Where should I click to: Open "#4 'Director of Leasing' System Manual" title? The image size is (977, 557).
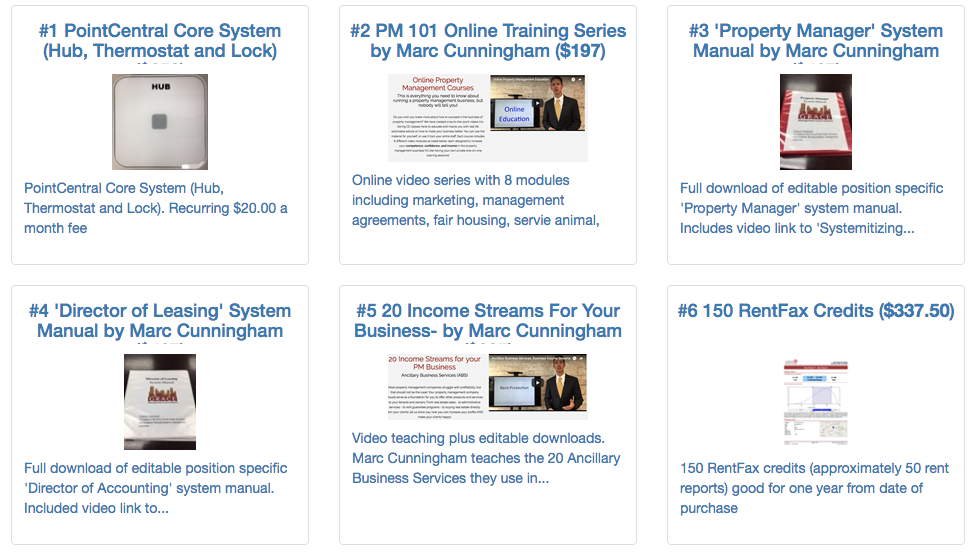(x=160, y=320)
